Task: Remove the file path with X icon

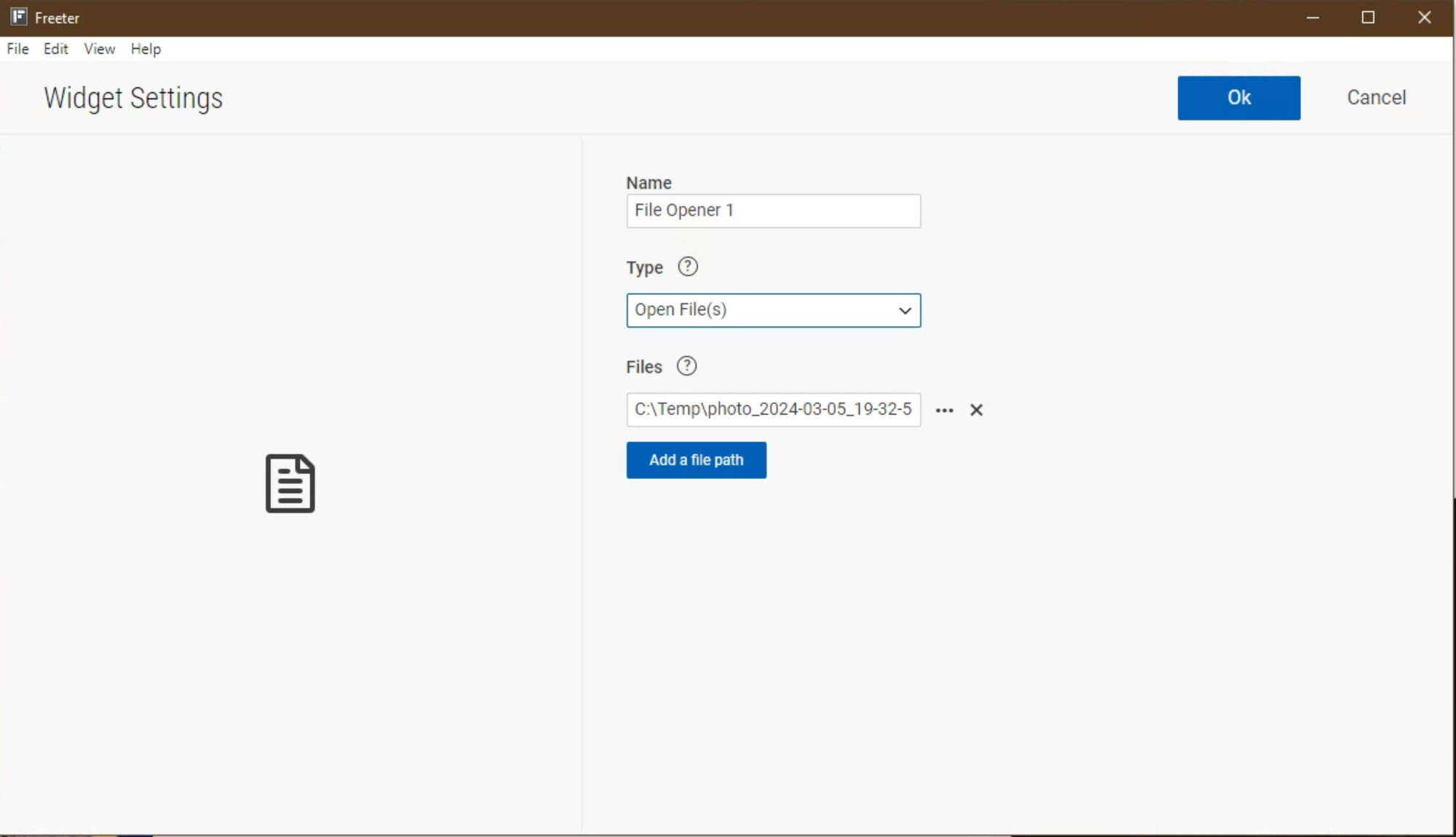Action: point(976,410)
